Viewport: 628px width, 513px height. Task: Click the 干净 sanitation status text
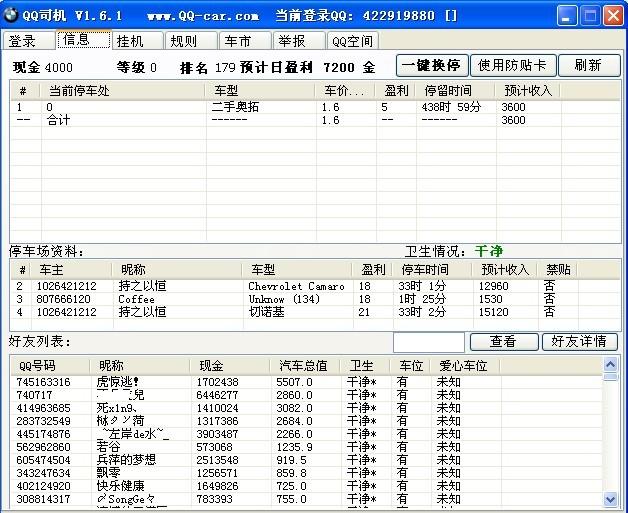point(489,251)
